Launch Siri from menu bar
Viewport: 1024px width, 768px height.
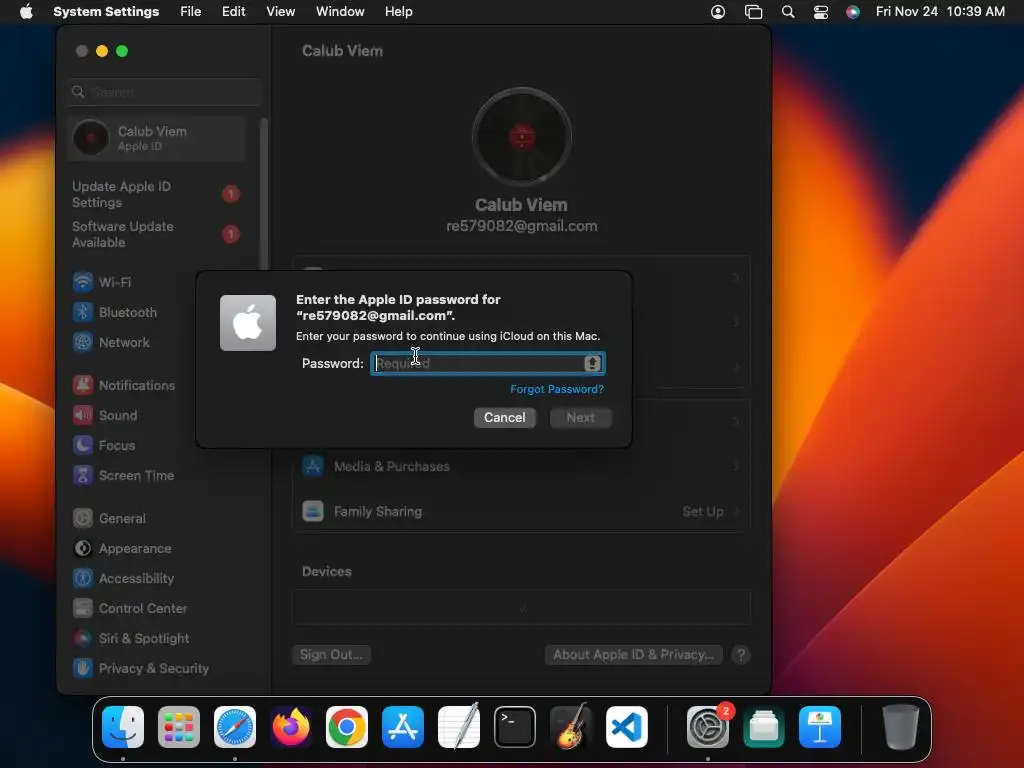coord(853,12)
